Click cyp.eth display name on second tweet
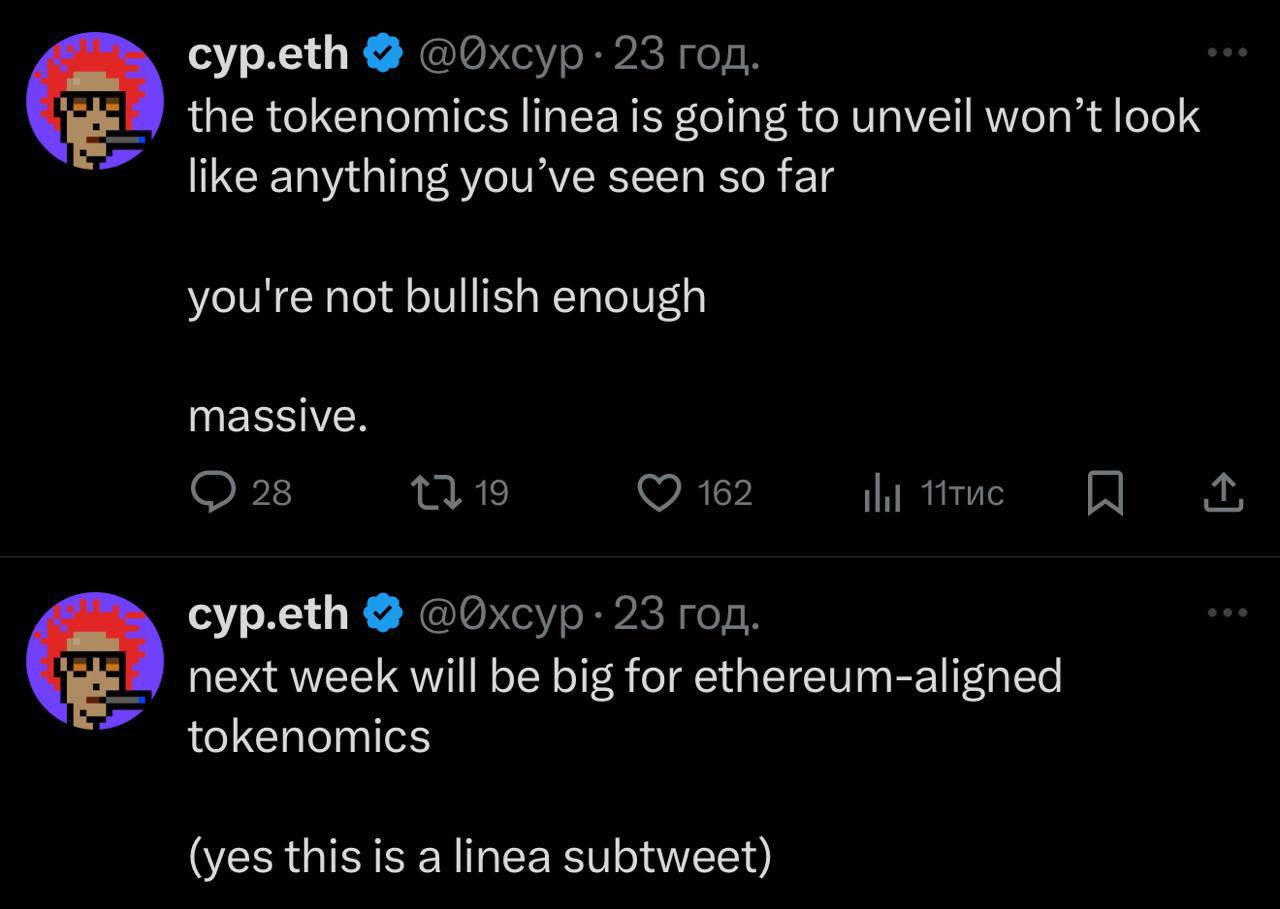This screenshot has height=909, width=1280. click(x=269, y=615)
